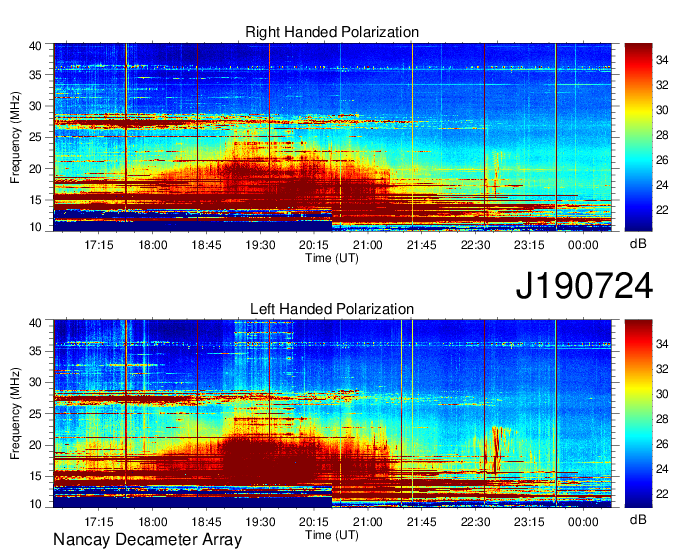680x552 pixels.
Task: Click the 00:00 tick on top time axis
Action: (x=583, y=245)
